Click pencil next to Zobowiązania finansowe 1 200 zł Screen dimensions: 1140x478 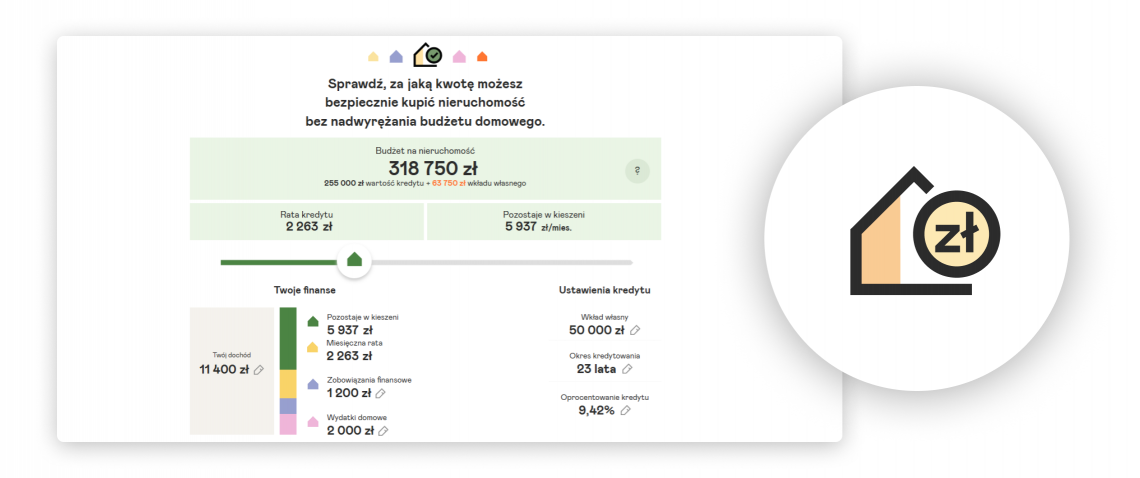tap(380, 393)
